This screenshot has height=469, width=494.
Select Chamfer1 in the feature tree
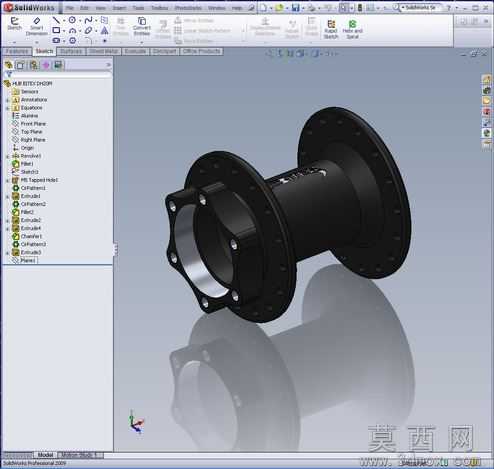tap(27, 236)
